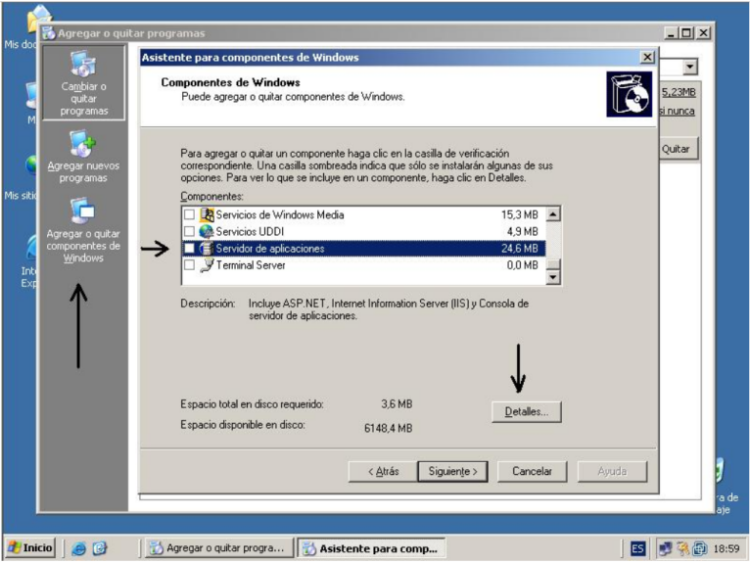
Task: Click the Agregar o quitar programas title icon
Action: [x=48, y=33]
